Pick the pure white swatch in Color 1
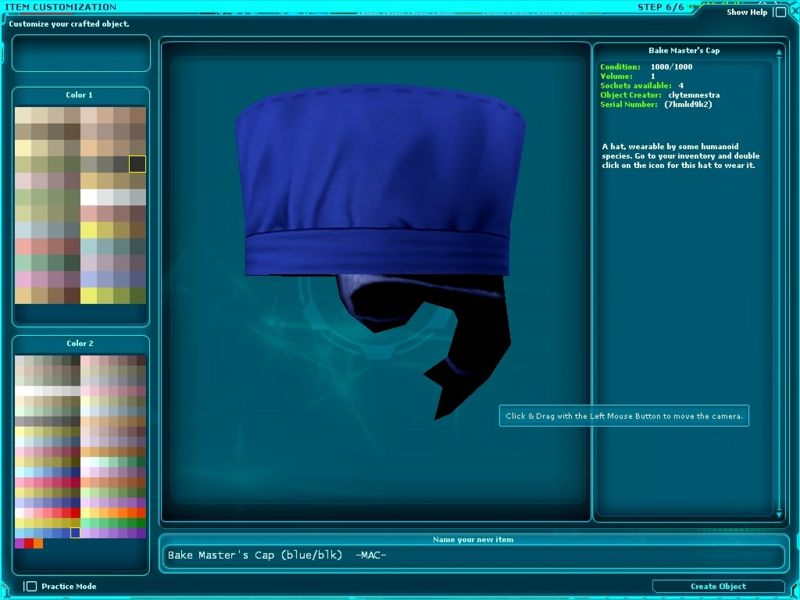800x600 pixels. (x=88, y=197)
